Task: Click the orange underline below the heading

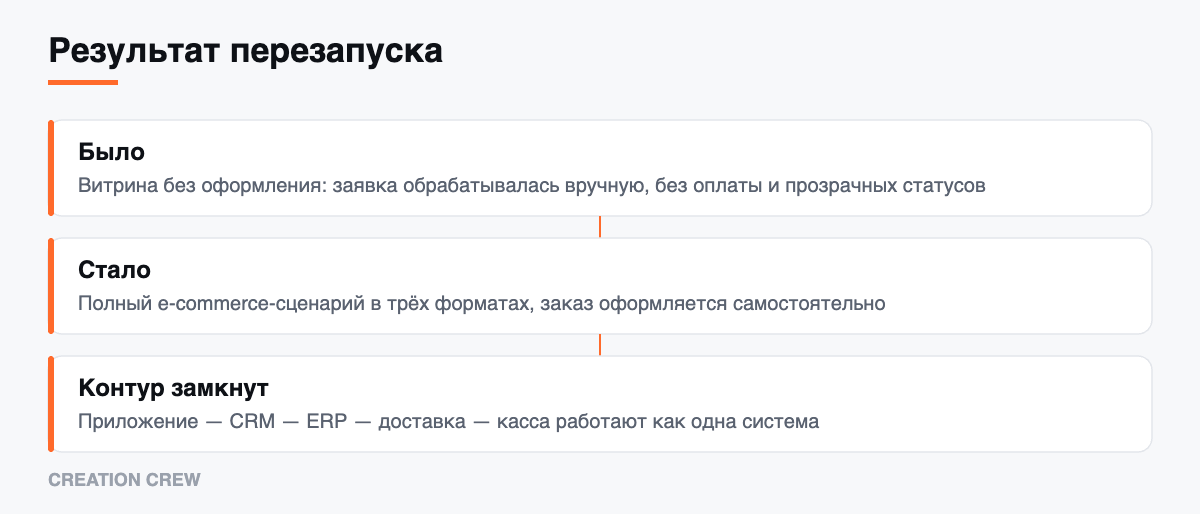Action: [x=83, y=82]
